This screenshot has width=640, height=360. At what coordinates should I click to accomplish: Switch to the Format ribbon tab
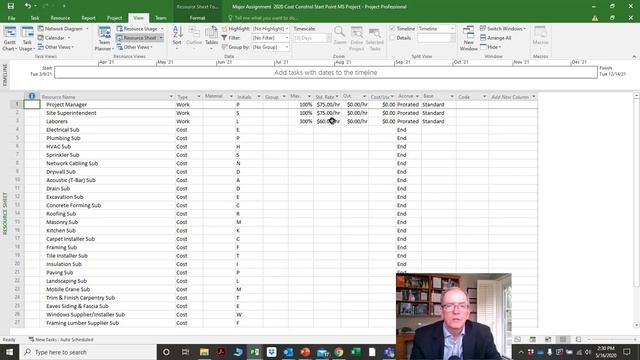pyautogui.click(x=198, y=18)
